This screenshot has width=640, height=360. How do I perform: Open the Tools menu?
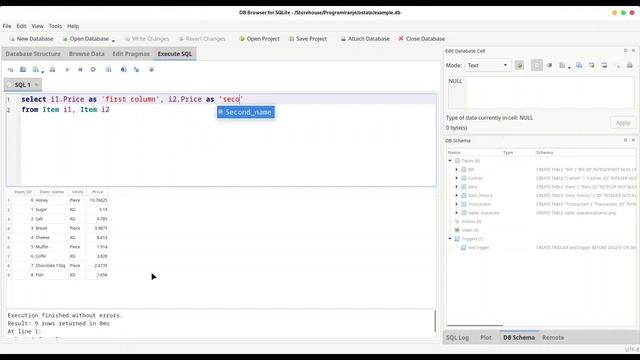55,26
